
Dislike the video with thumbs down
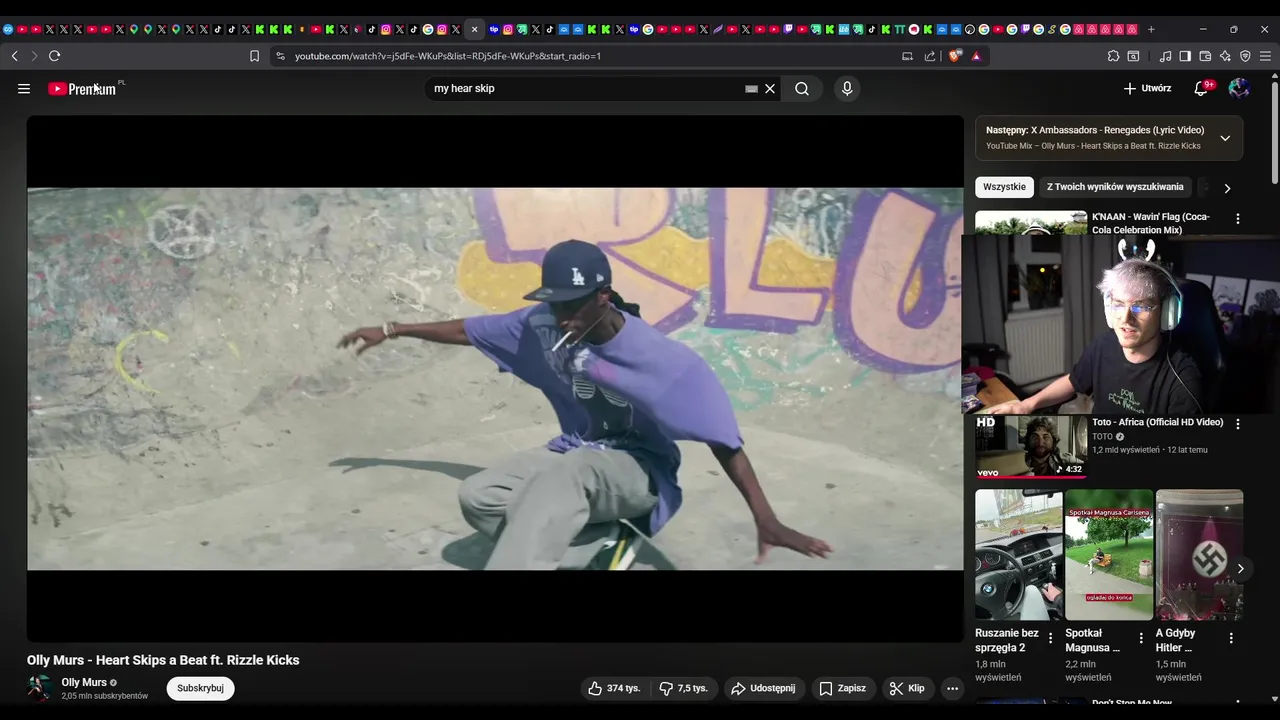(x=684, y=688)
